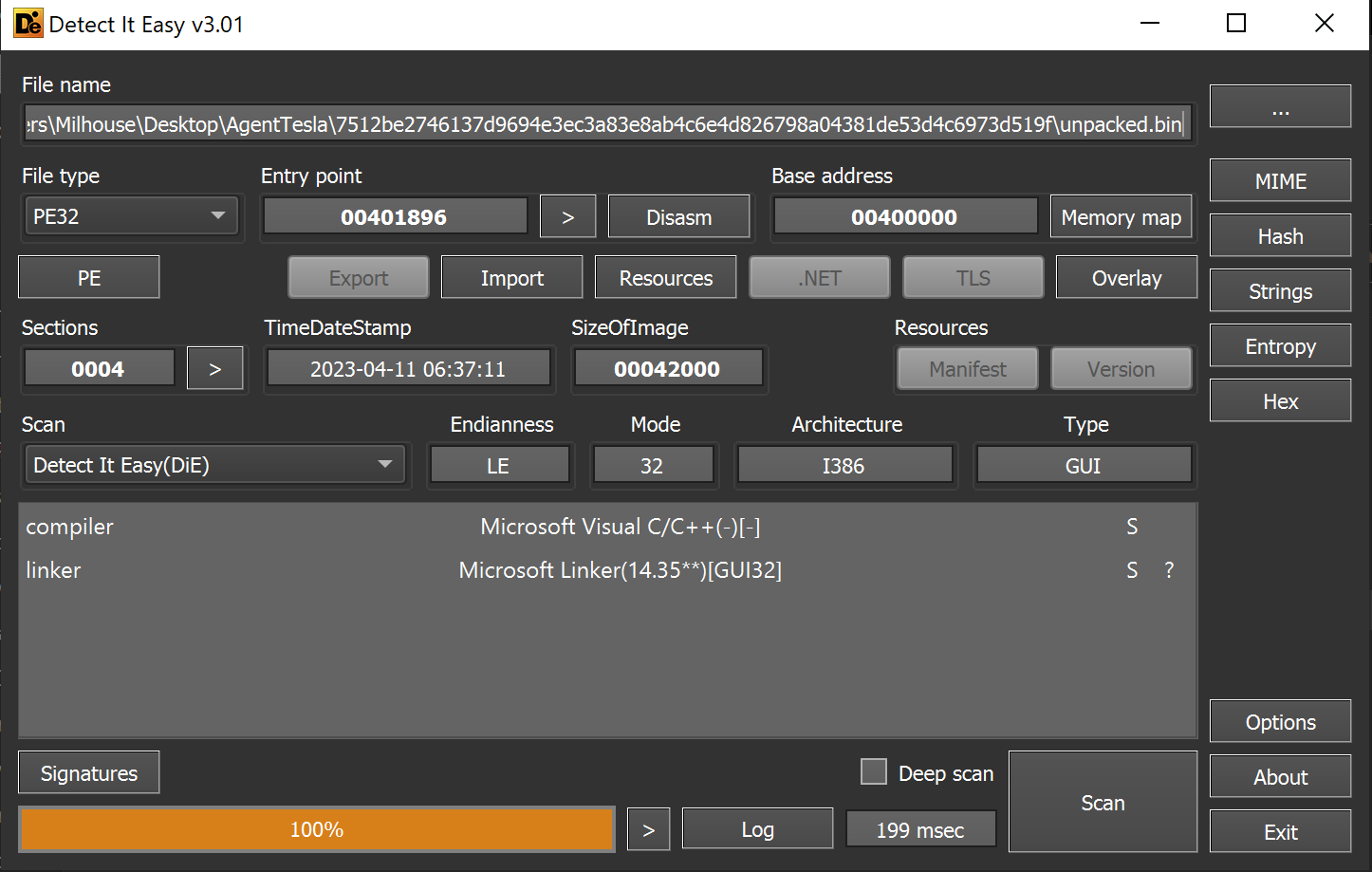Select the compiler Microsoft Visual C/C++ result row
Screen dimensions: 1372x872
607,527
